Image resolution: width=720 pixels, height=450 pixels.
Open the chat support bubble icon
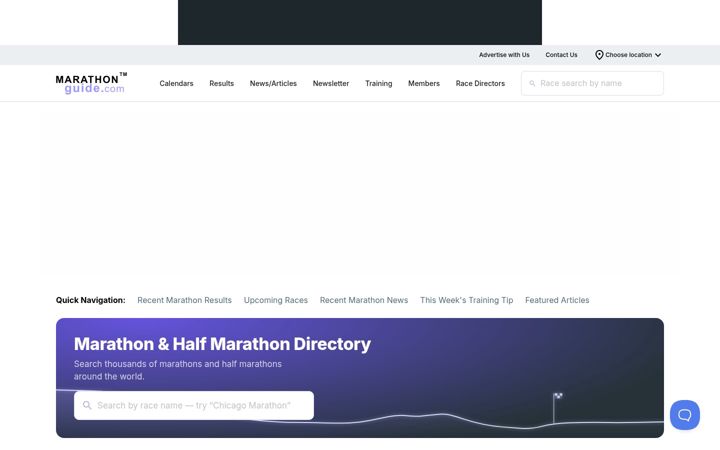click(x=685, y=415)
